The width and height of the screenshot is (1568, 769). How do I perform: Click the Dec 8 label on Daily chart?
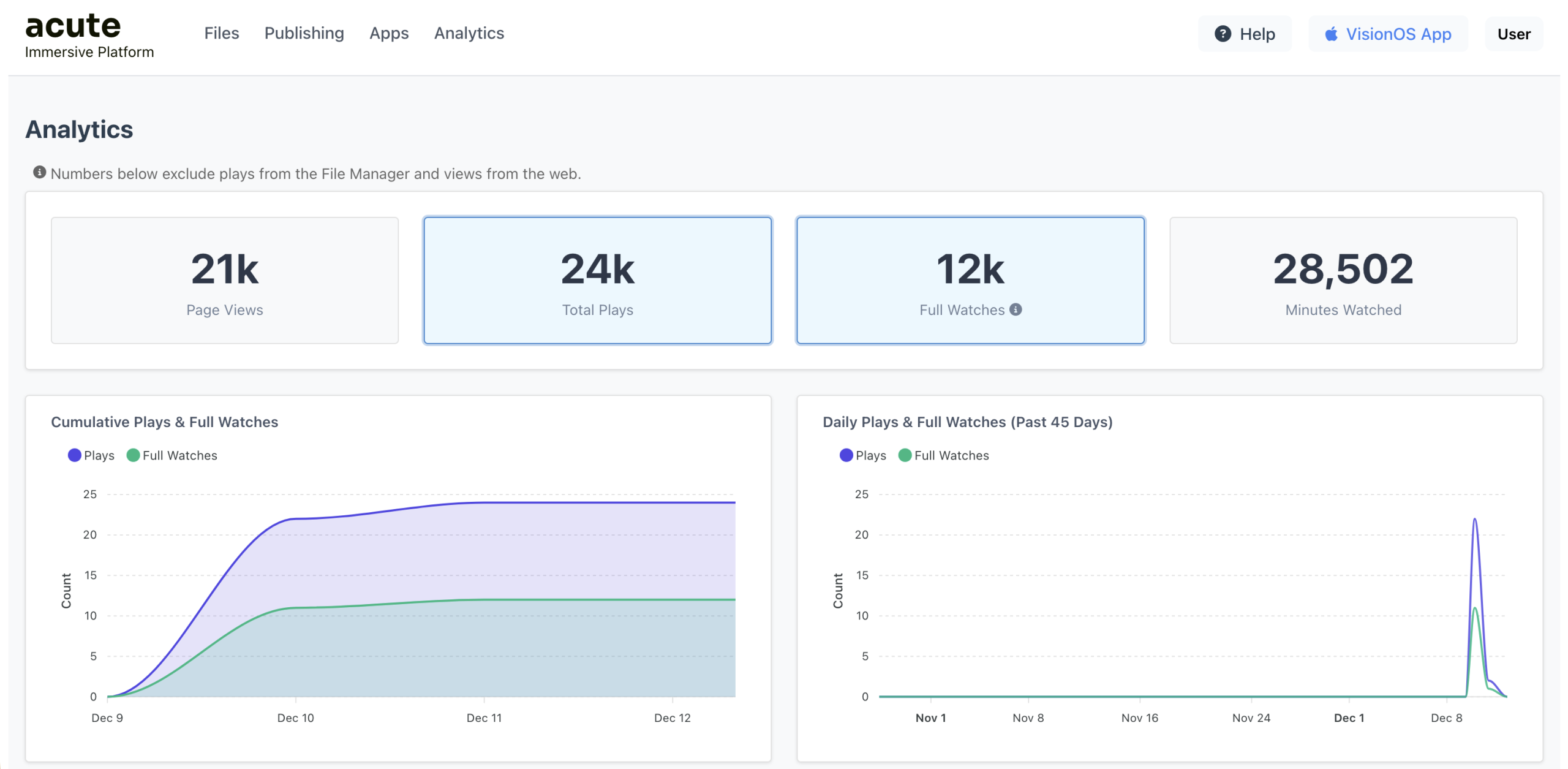coord(1446,718)
